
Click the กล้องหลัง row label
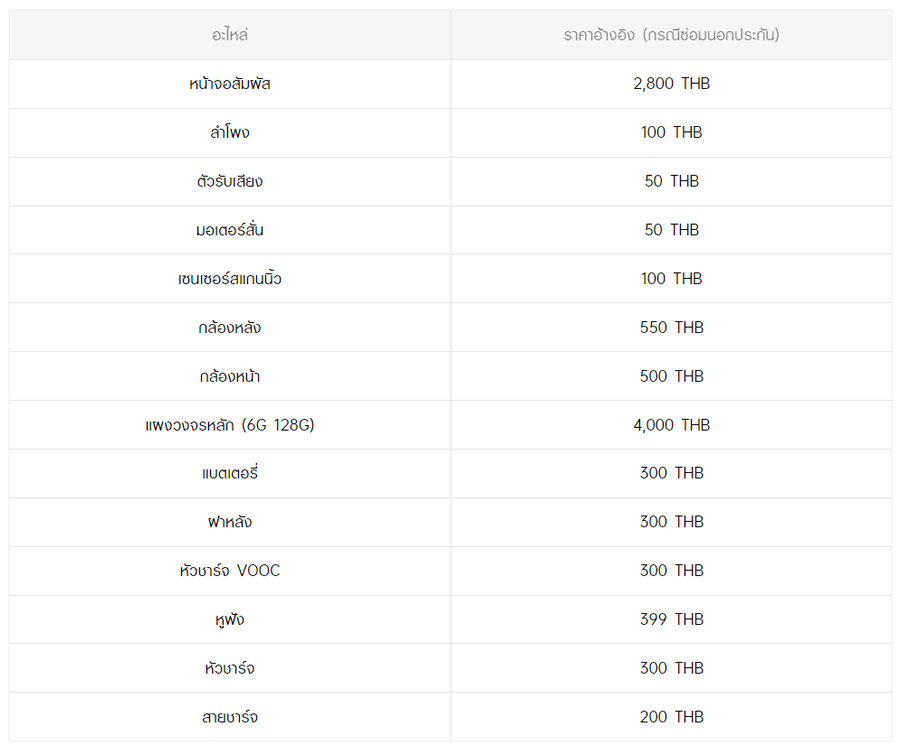click(x=230, y=328)
